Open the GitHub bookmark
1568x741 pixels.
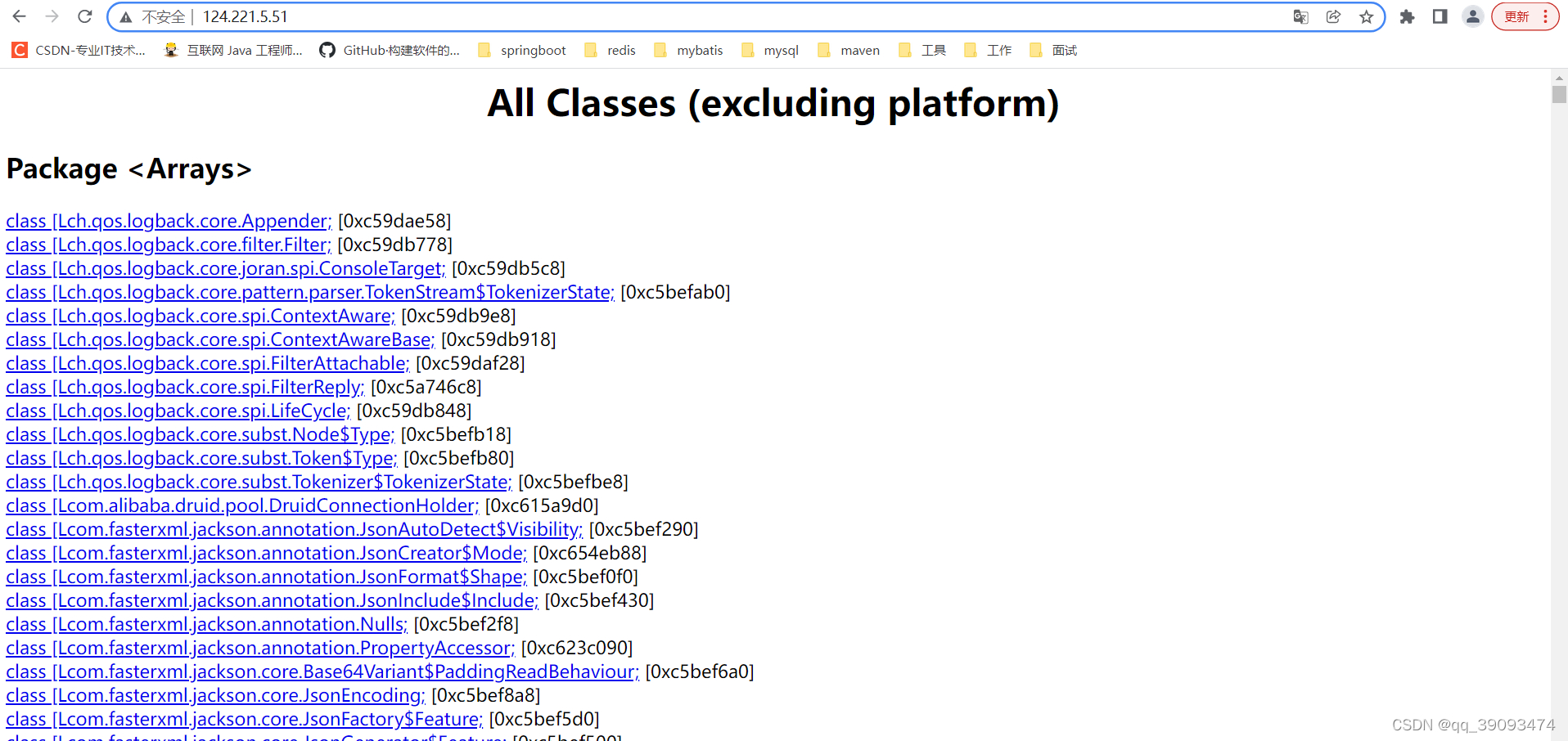click(390, 51)
